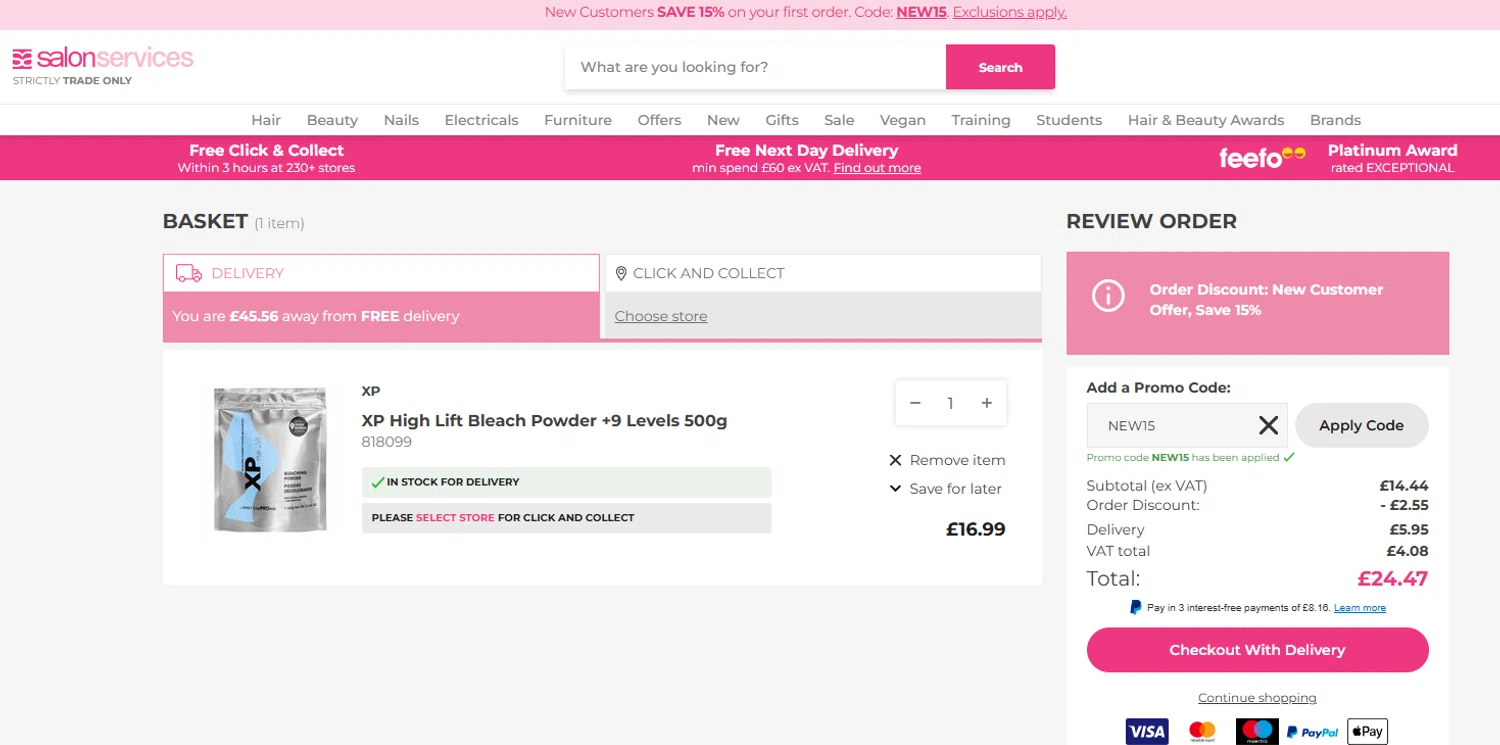Click the info icon in the Order Discount banner
This screenshot has width=1500, height=745.
coord(1108,296)
